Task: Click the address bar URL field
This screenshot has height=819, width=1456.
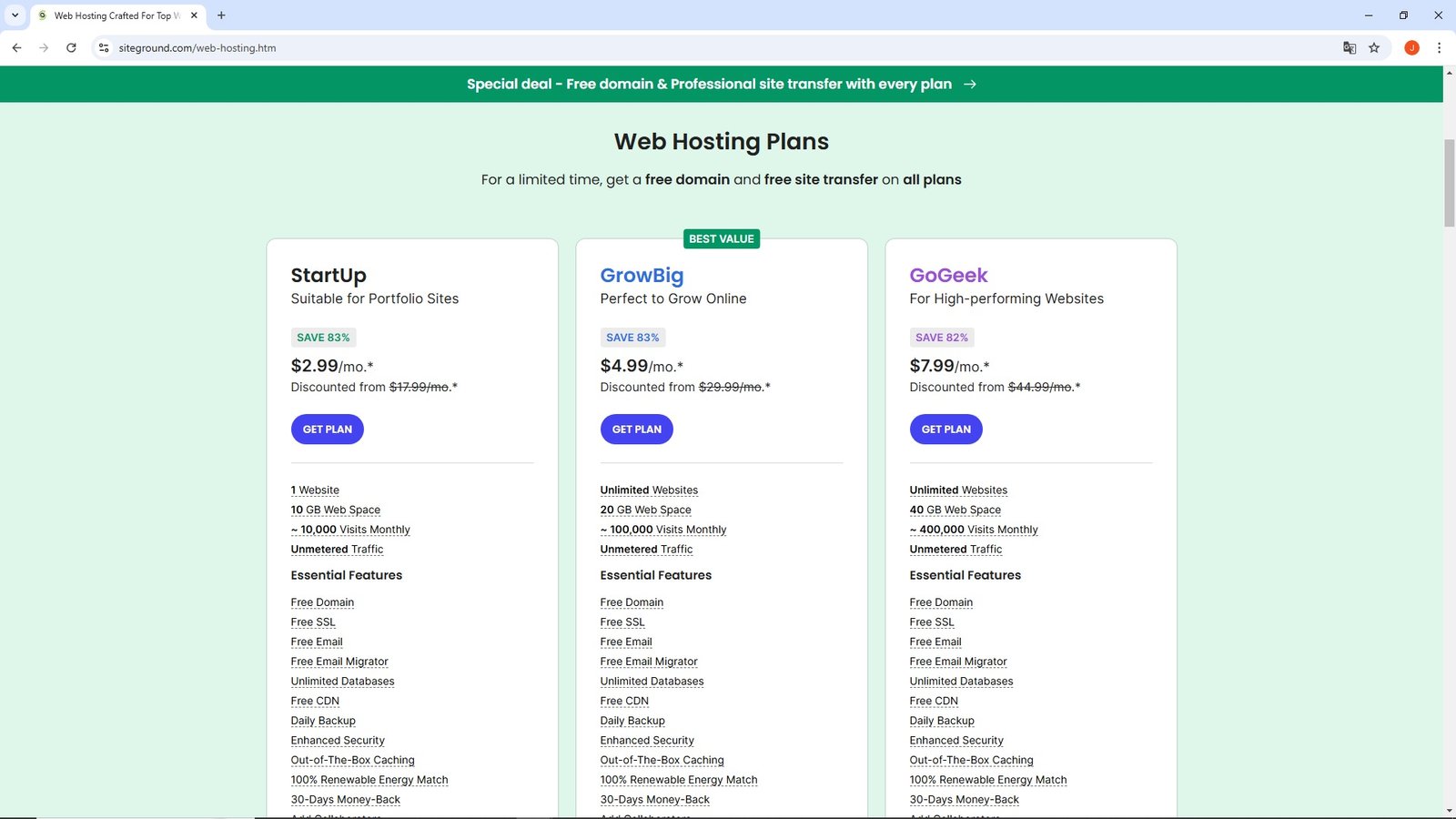Action: 719,47
